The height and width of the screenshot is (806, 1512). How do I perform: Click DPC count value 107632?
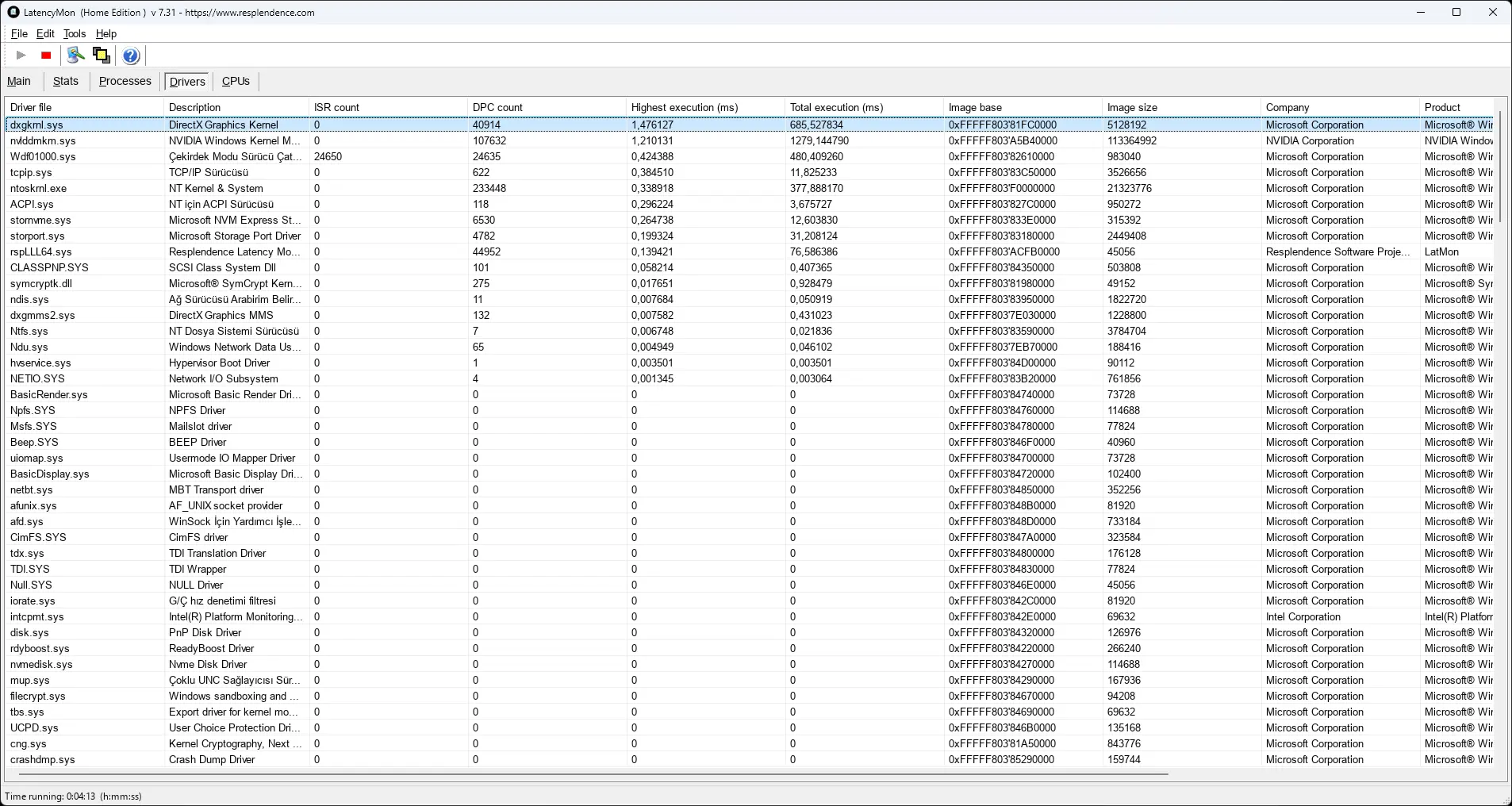pyautogui.click(x=489, y=140)
